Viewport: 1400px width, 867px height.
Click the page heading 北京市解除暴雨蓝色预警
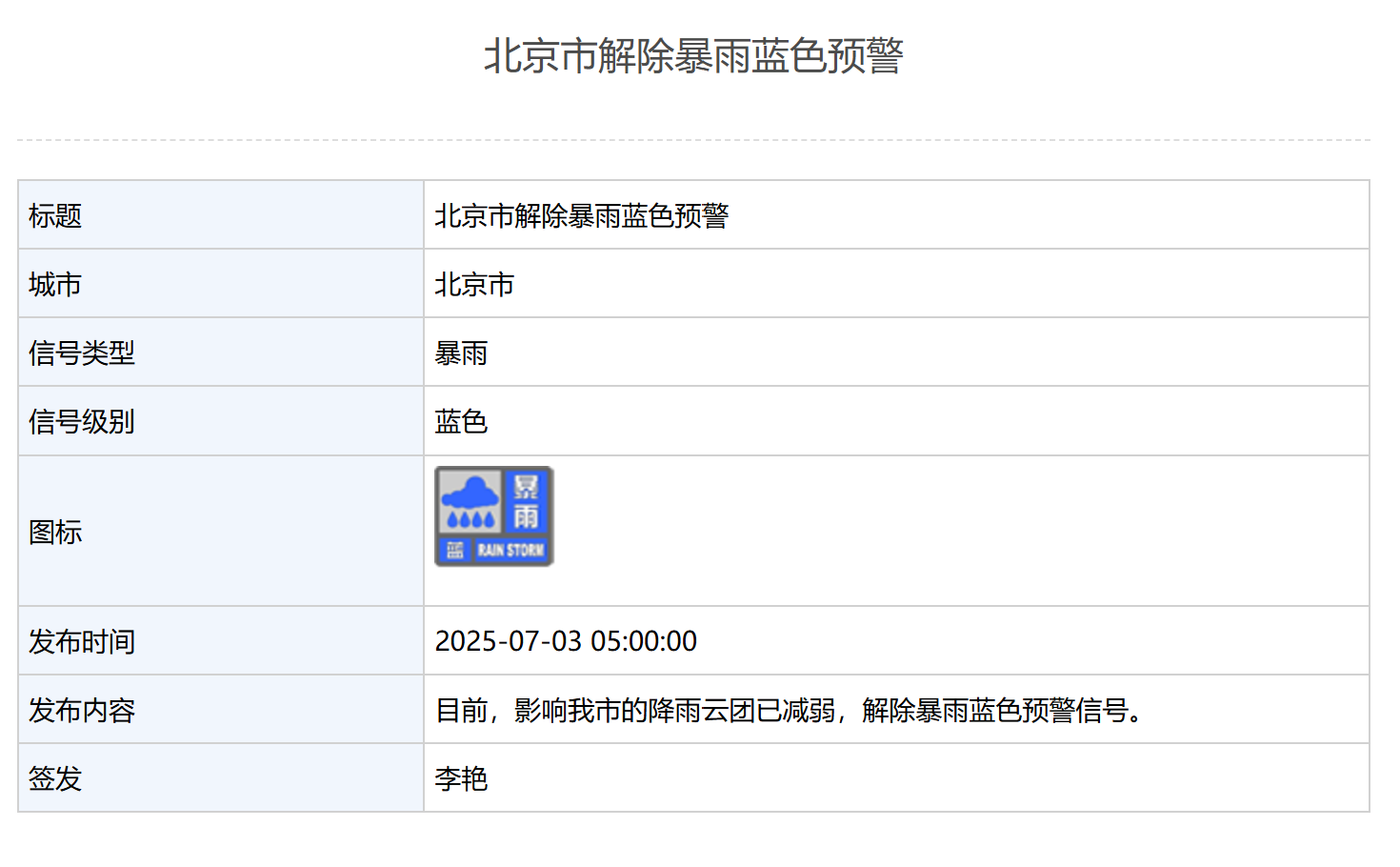(693, 55)
